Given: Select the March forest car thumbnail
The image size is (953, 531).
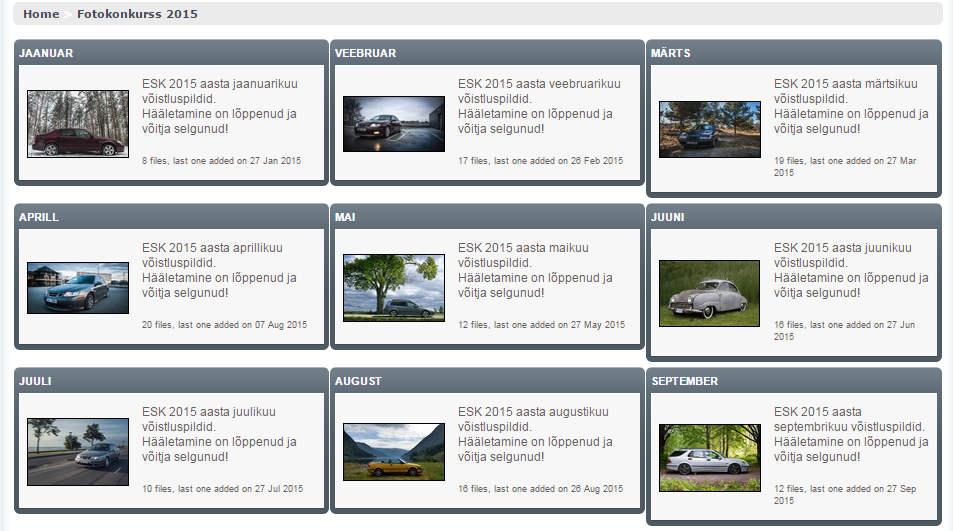Looking at the screenshot, I should [709, 129].
